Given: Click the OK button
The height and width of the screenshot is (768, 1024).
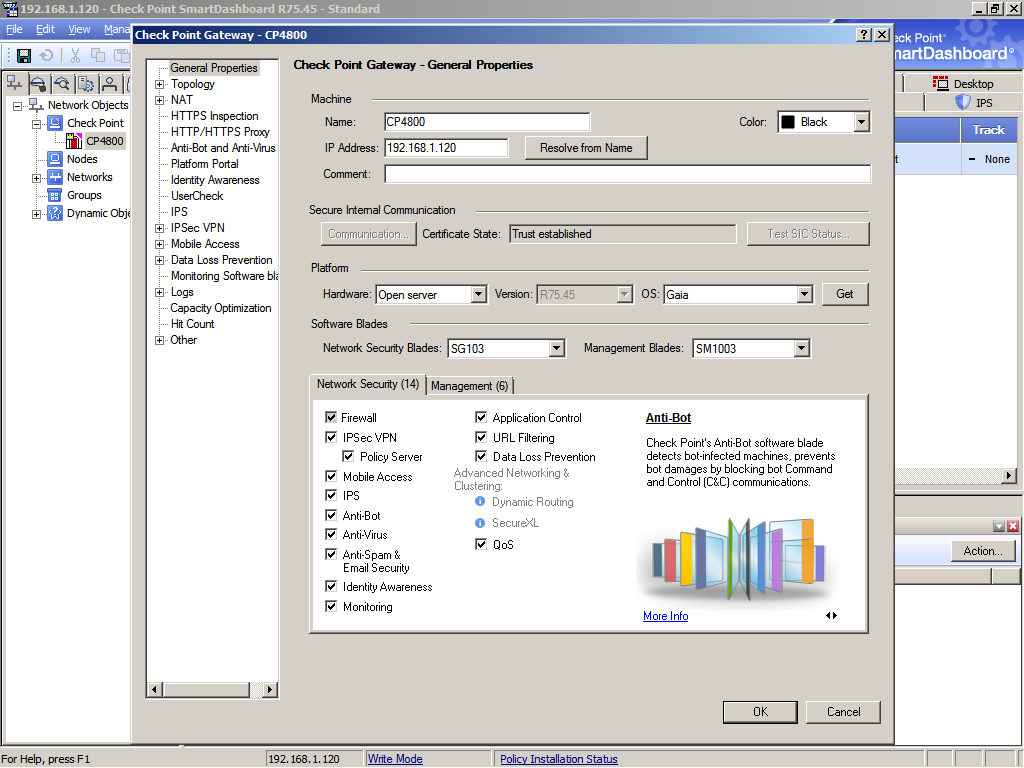Looking at the screenshot, I should [760, 712].
